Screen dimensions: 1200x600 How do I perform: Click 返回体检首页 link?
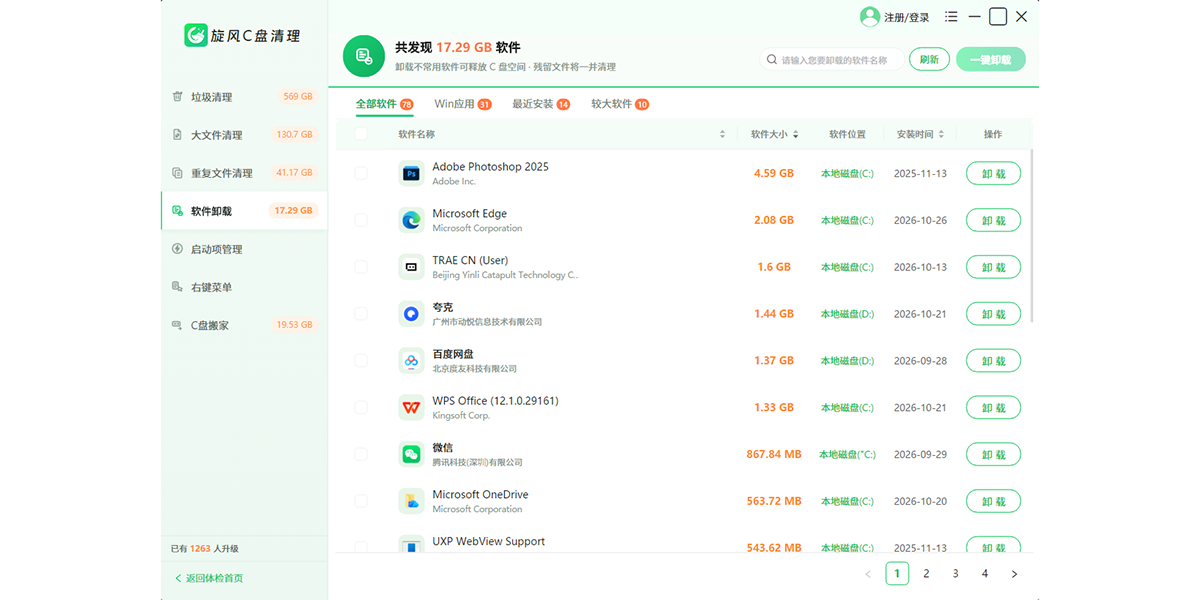coord(209,578)
